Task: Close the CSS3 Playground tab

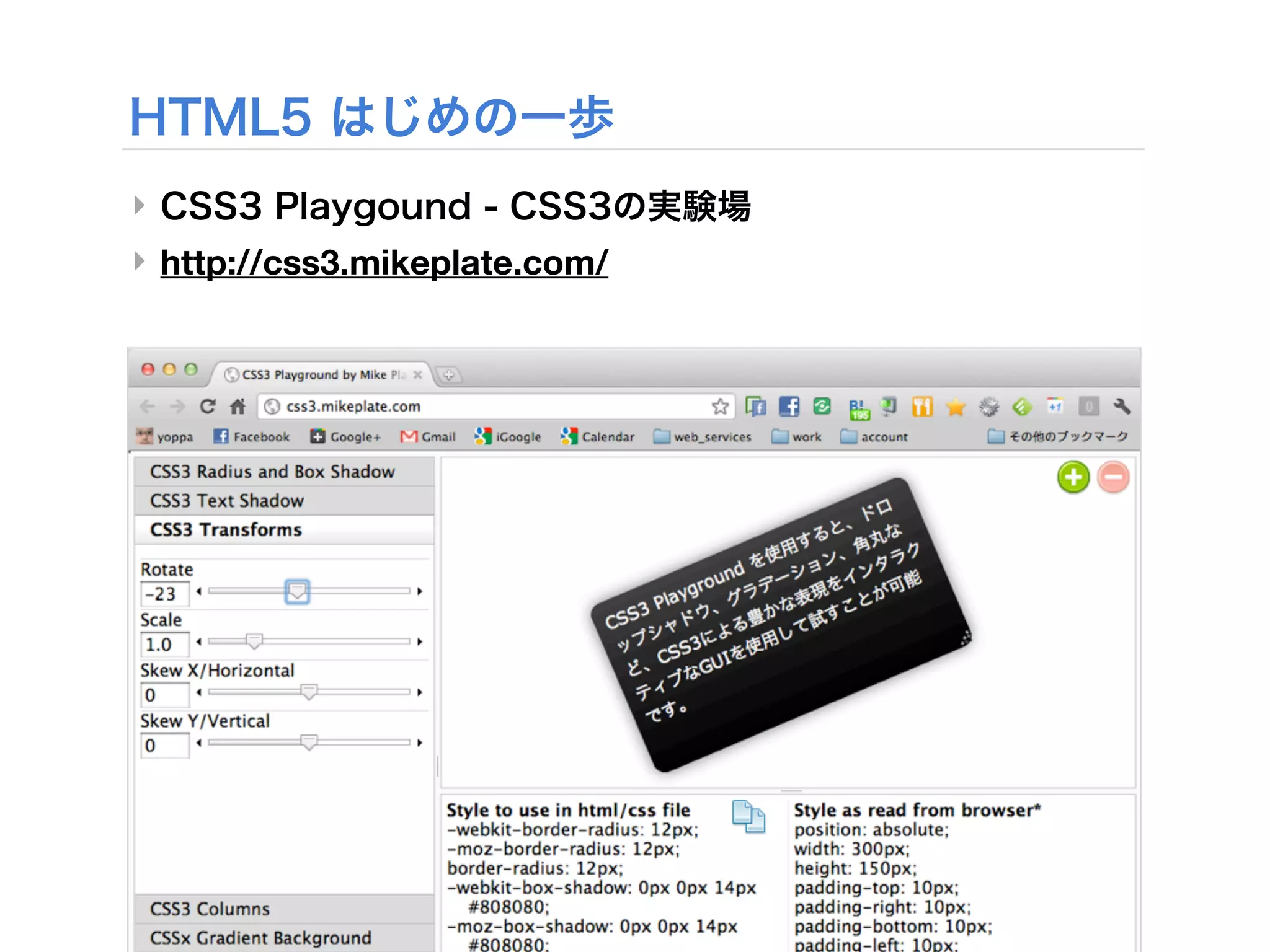Action: point(417,374)
